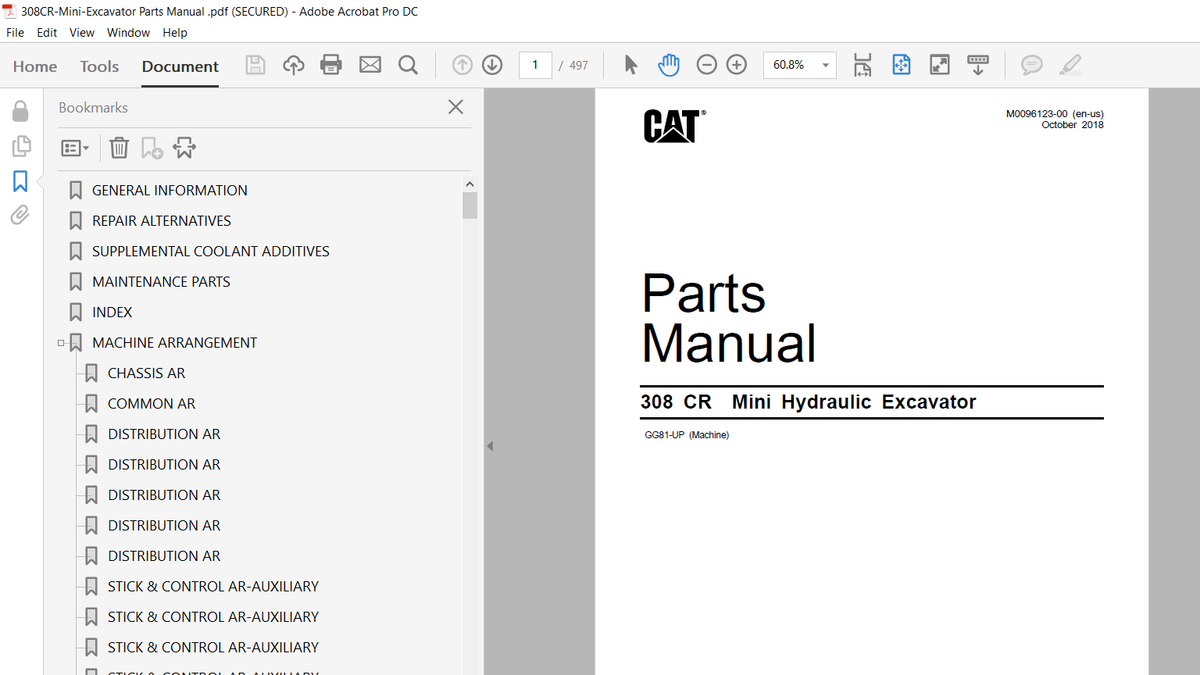Zoom in with plus icon
The width and height of the screenshot is (1200, 675).
click(x=737, y=65)
